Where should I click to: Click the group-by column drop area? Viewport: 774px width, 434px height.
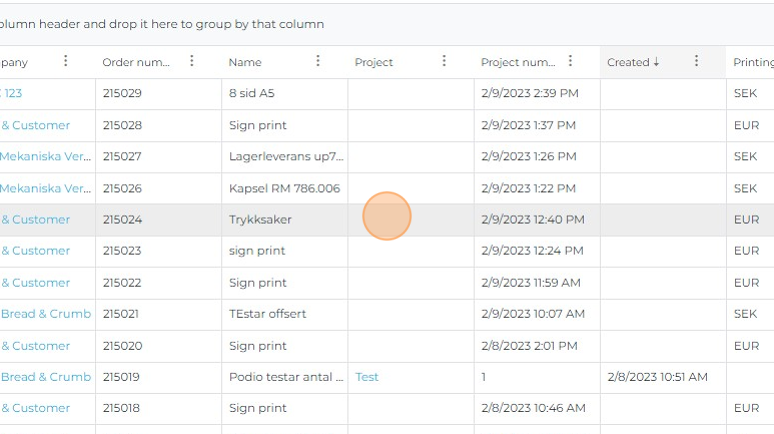(300, 24)
